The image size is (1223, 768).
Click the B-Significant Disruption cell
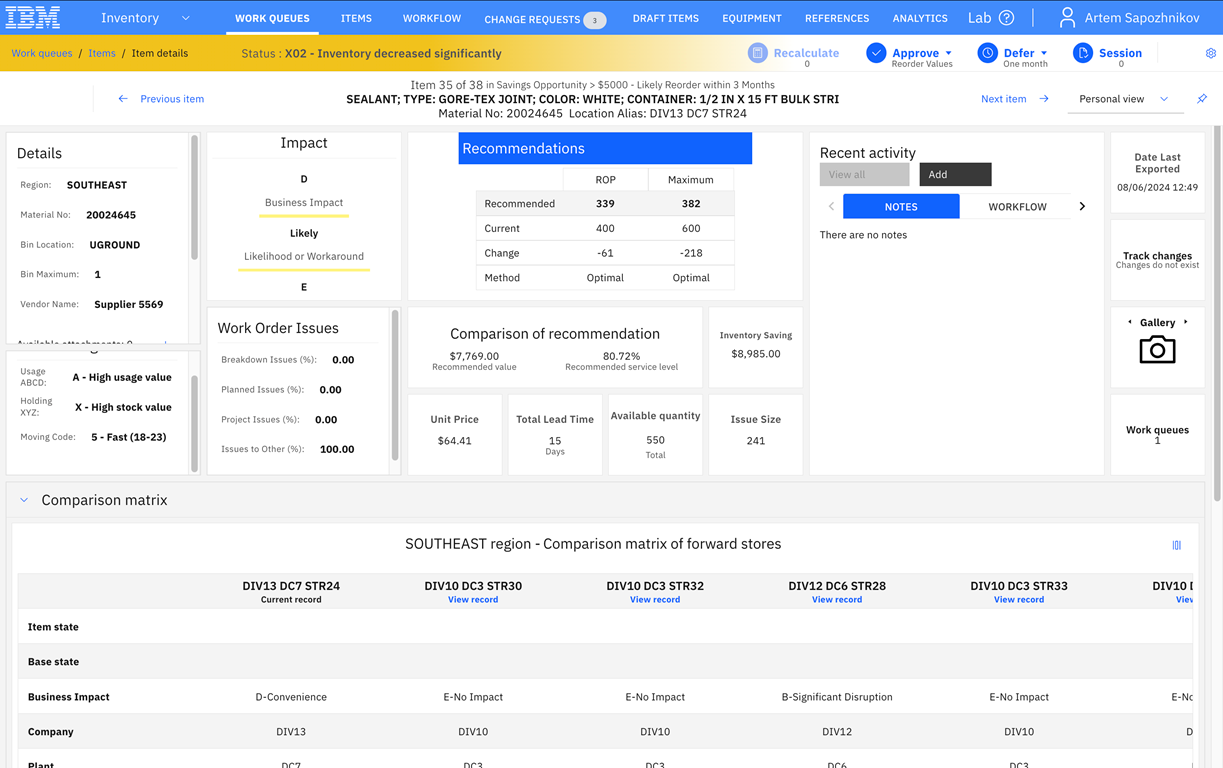tap(837, 697)
